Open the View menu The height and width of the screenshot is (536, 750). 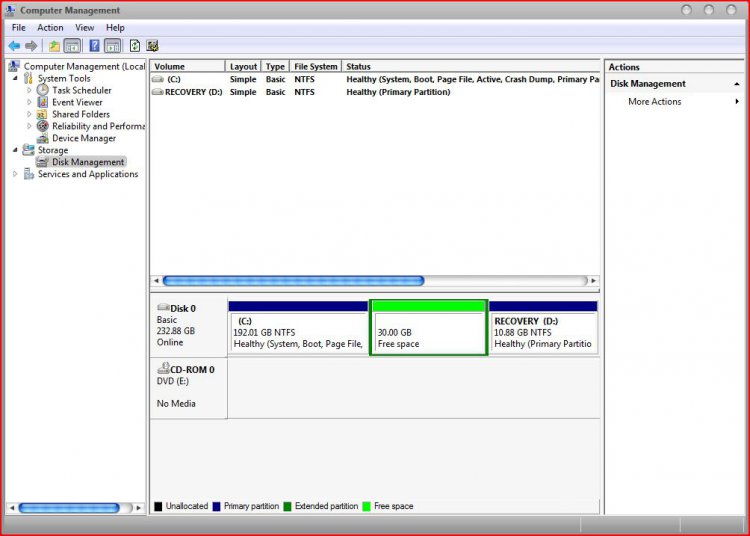[x=84, y=28]
